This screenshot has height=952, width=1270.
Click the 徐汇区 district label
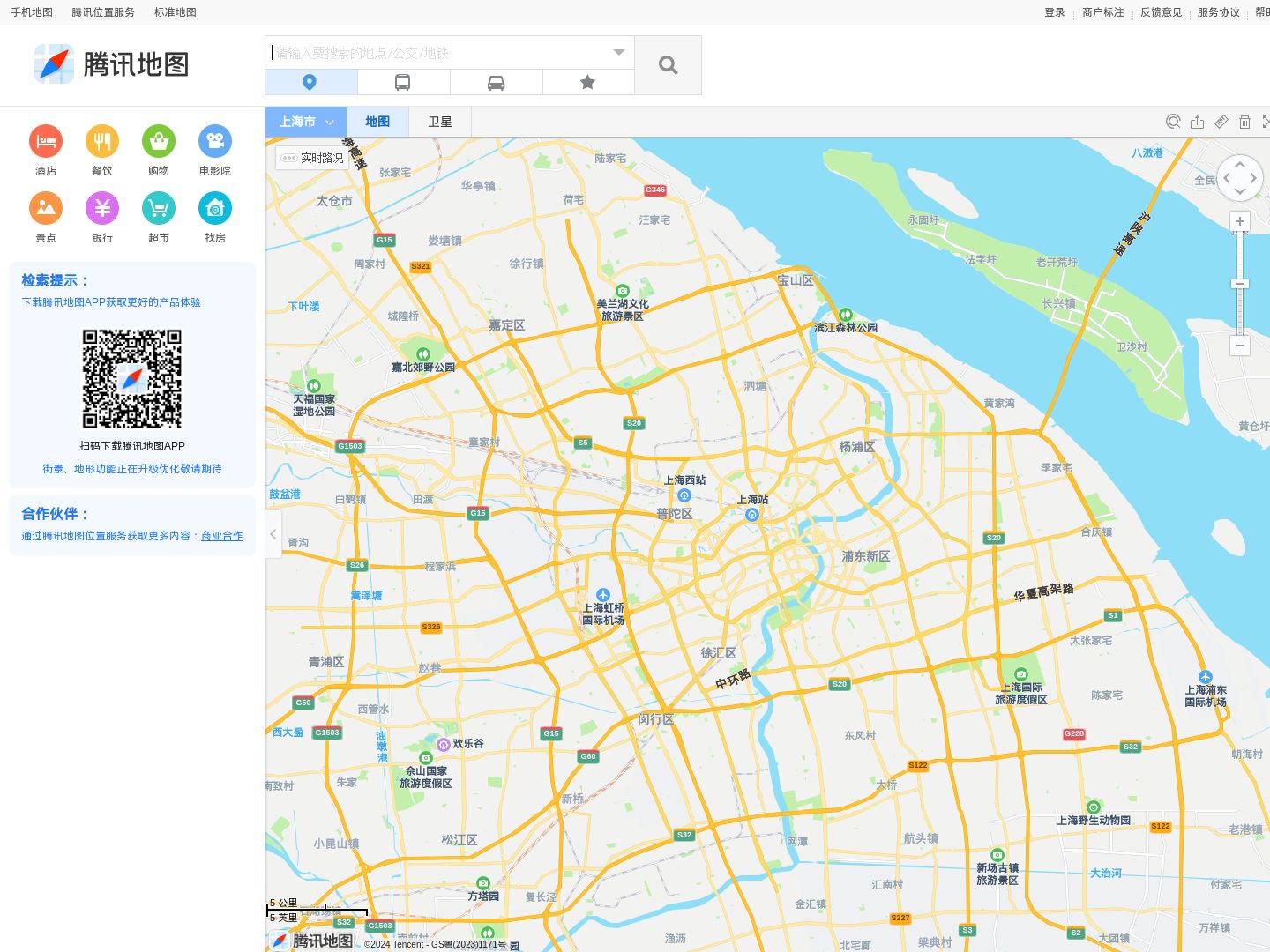coord(719,653)
